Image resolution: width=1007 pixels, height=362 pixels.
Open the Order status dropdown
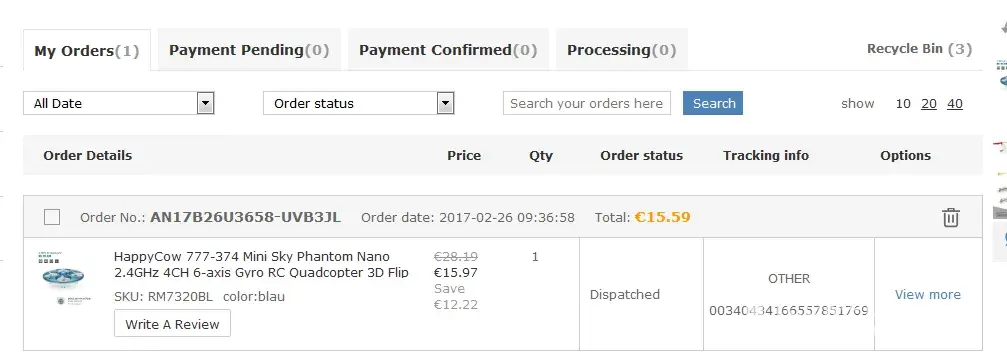click(358, 103)
